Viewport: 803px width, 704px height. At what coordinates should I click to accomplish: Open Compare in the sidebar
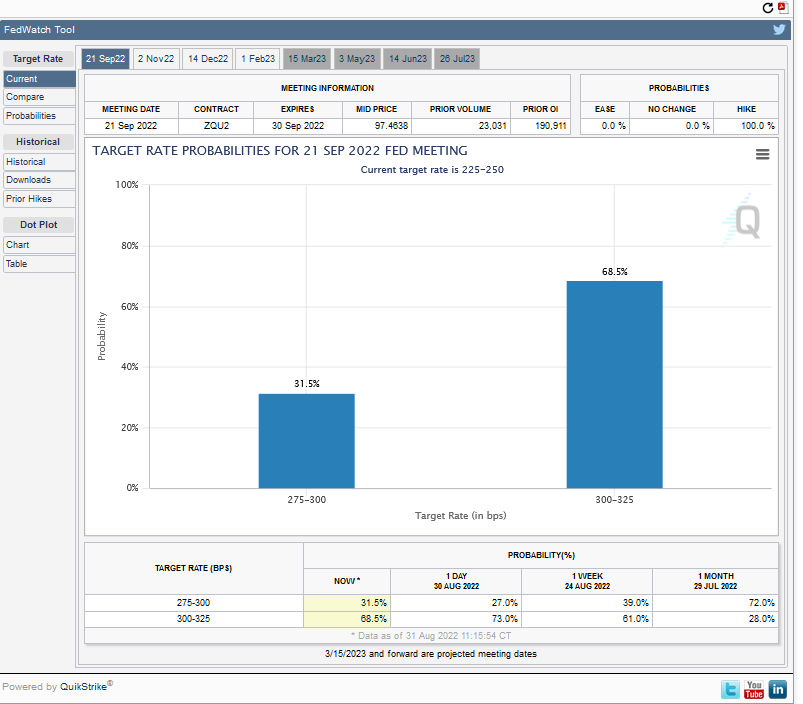tap(39, 97)
